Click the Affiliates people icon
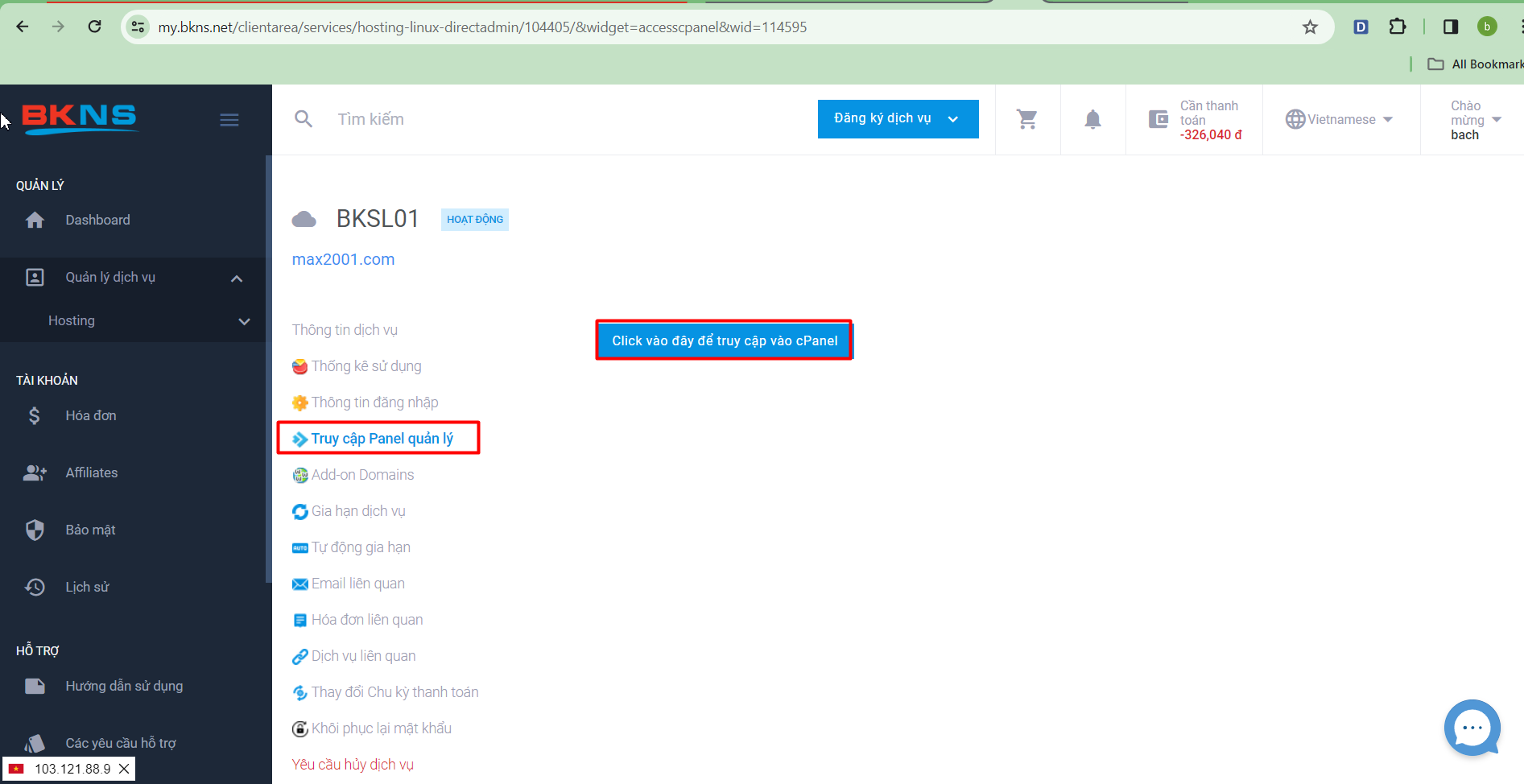1524x784 pixels. coord(35,472)
